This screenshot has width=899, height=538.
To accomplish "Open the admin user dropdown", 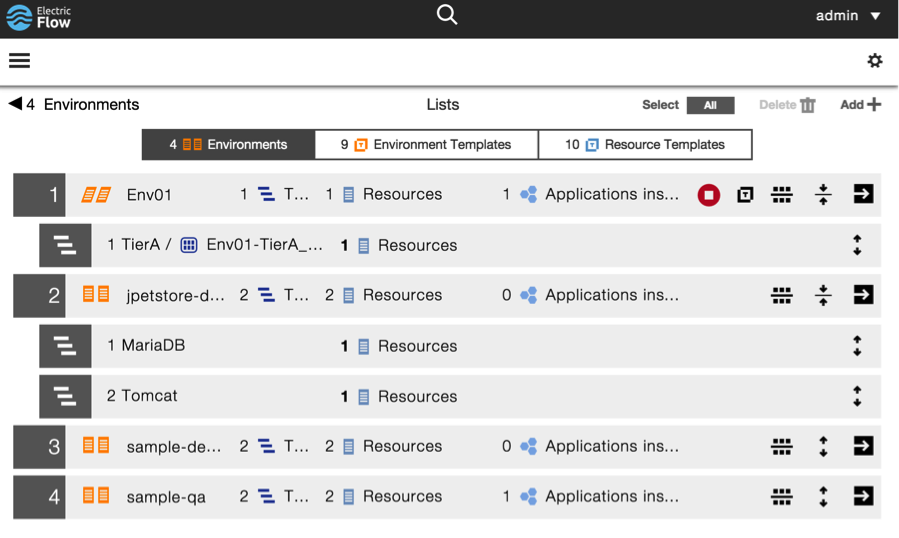I will [x=848, y=16].
